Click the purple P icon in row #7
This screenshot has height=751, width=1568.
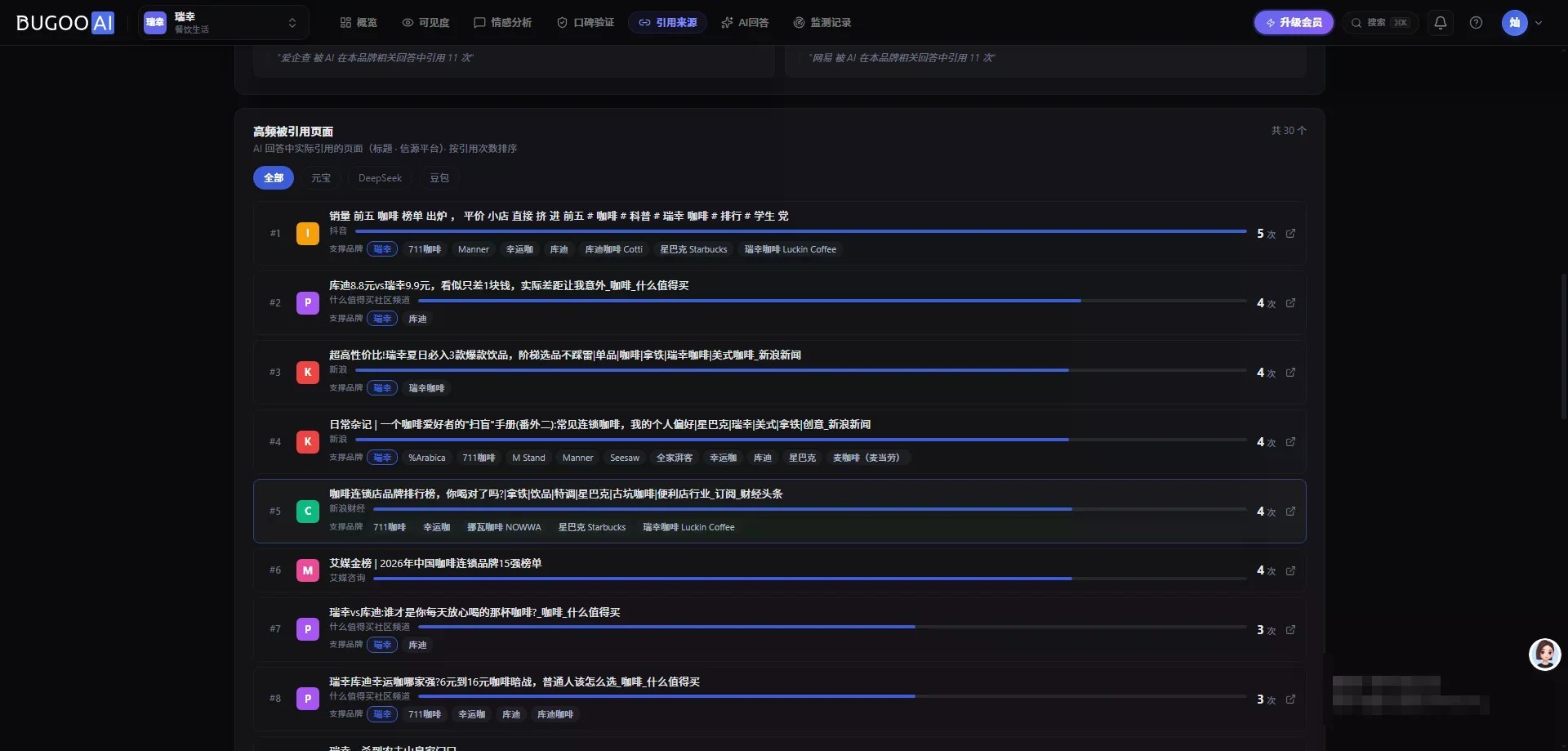[x=308, y=629]
